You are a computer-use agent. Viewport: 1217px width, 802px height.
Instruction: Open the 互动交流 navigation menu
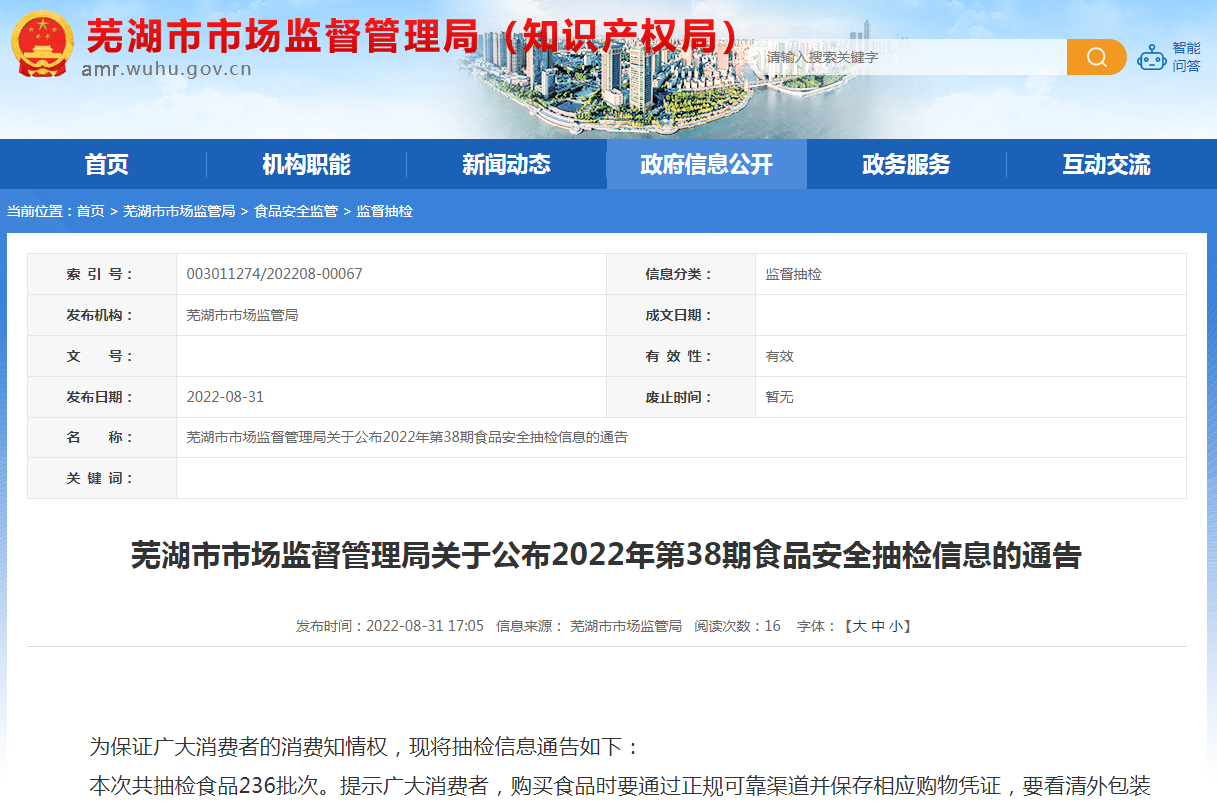click(x=1106, y=165)
